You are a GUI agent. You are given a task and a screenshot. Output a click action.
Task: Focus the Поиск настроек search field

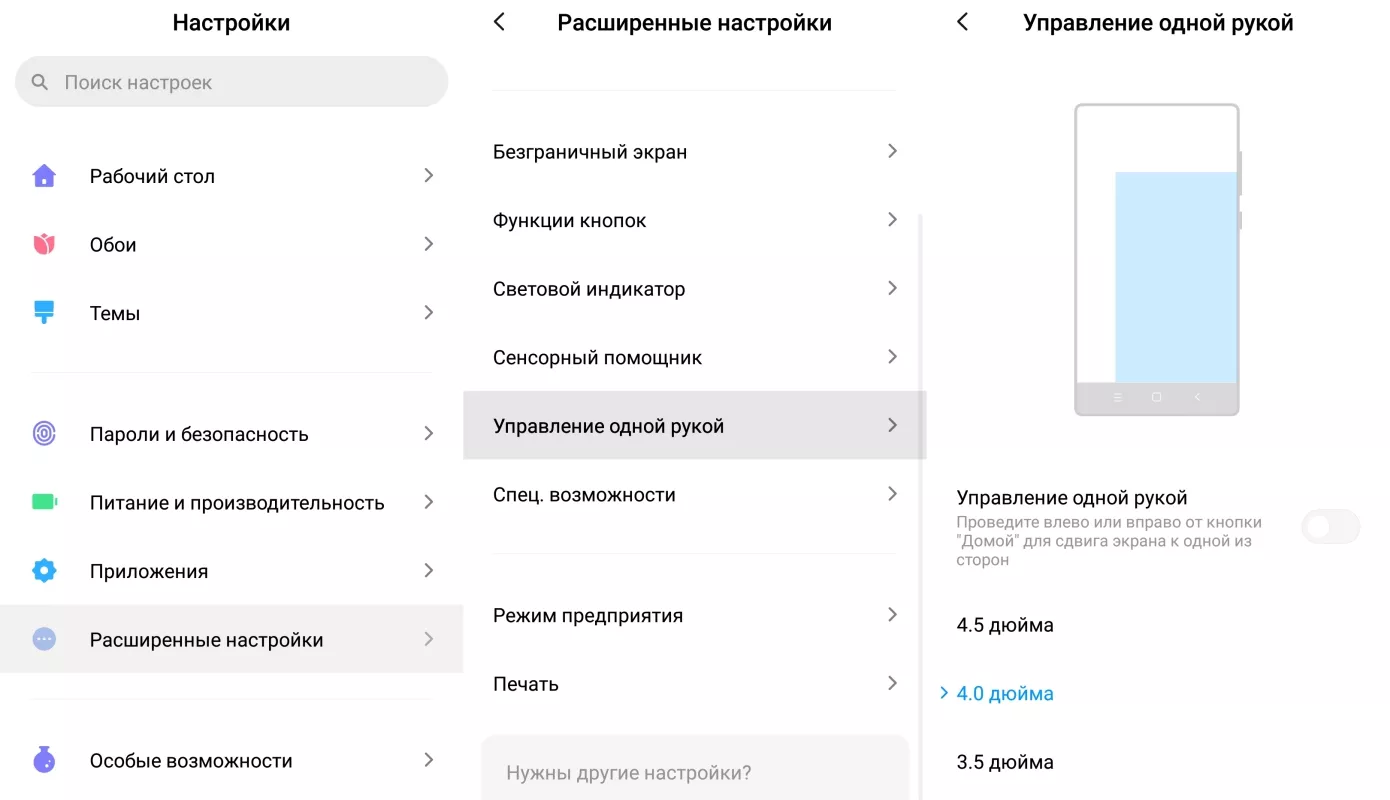pos(232,82)
